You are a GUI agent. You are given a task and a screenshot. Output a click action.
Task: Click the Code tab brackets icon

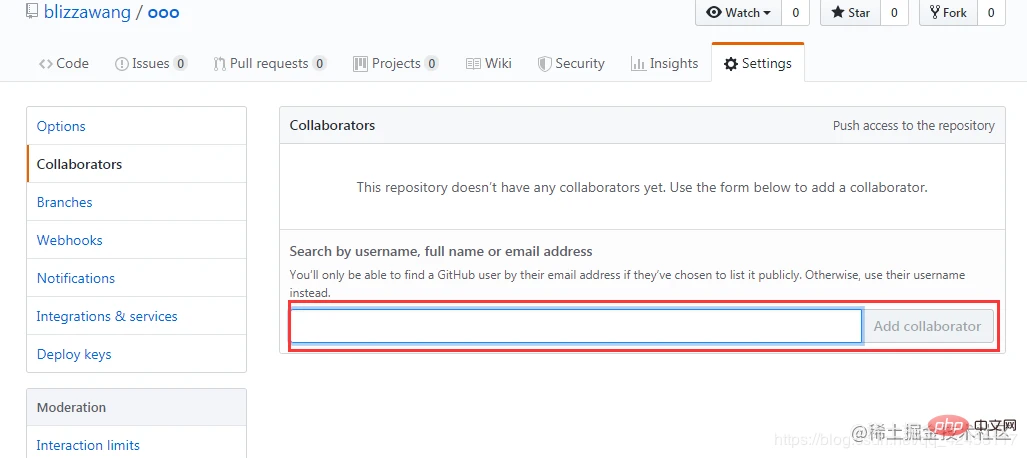46,63
